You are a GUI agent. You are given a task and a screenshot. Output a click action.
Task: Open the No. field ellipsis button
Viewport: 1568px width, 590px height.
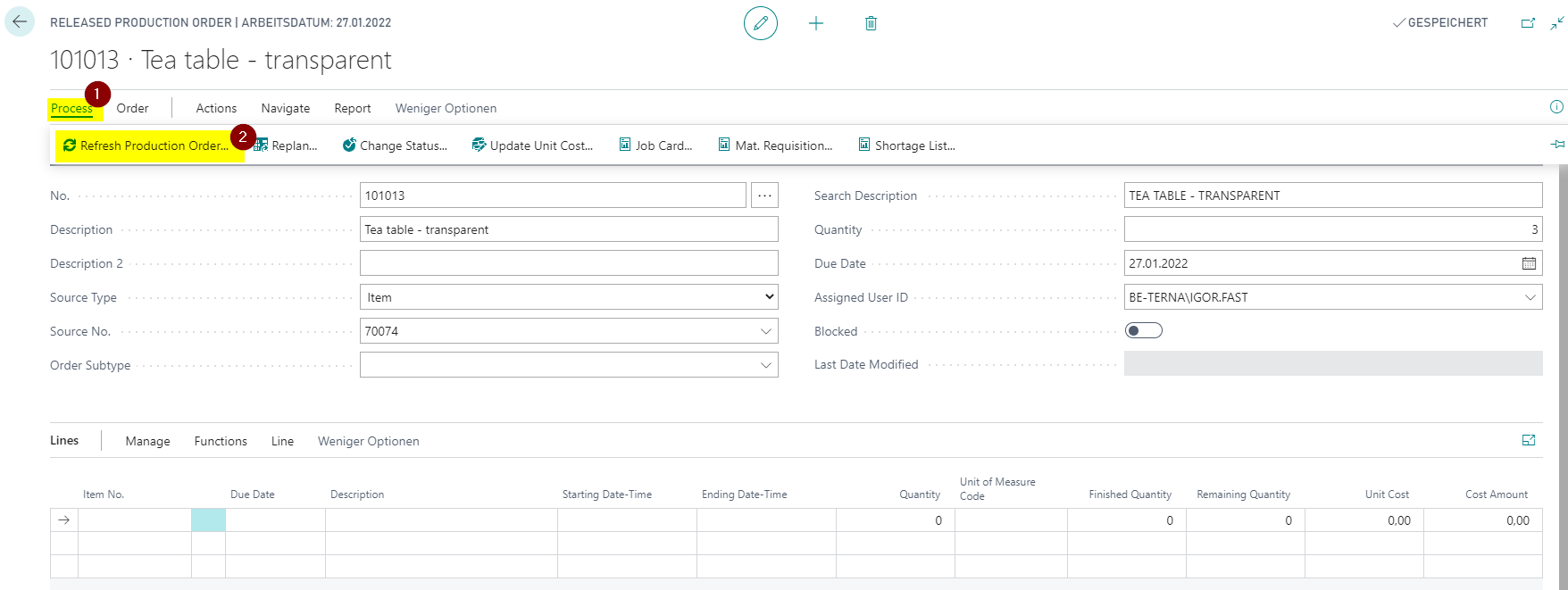point(765,195)
